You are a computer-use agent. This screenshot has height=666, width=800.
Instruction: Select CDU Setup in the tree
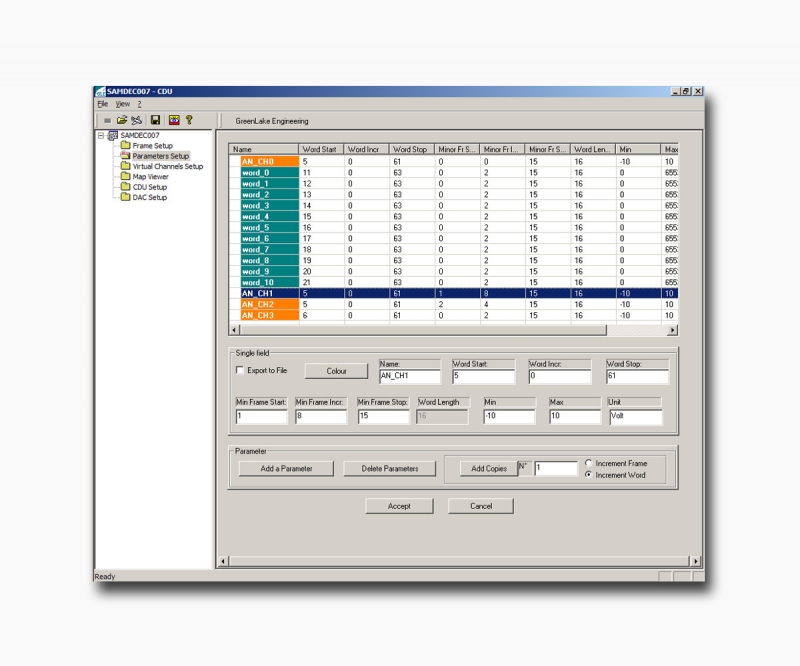[x=150, y=187]
